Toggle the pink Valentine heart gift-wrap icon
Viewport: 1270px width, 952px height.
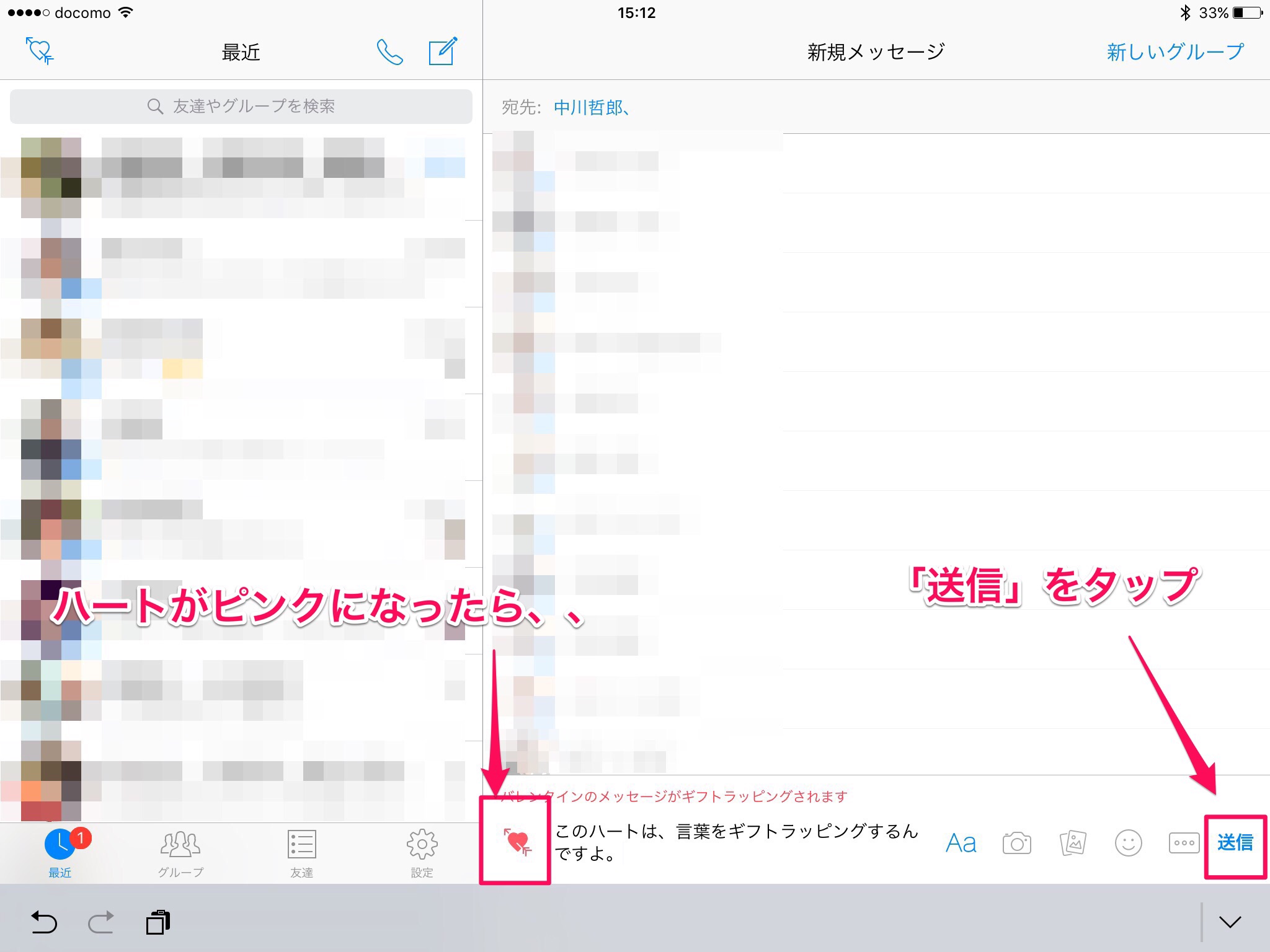(x=517, y=842)
